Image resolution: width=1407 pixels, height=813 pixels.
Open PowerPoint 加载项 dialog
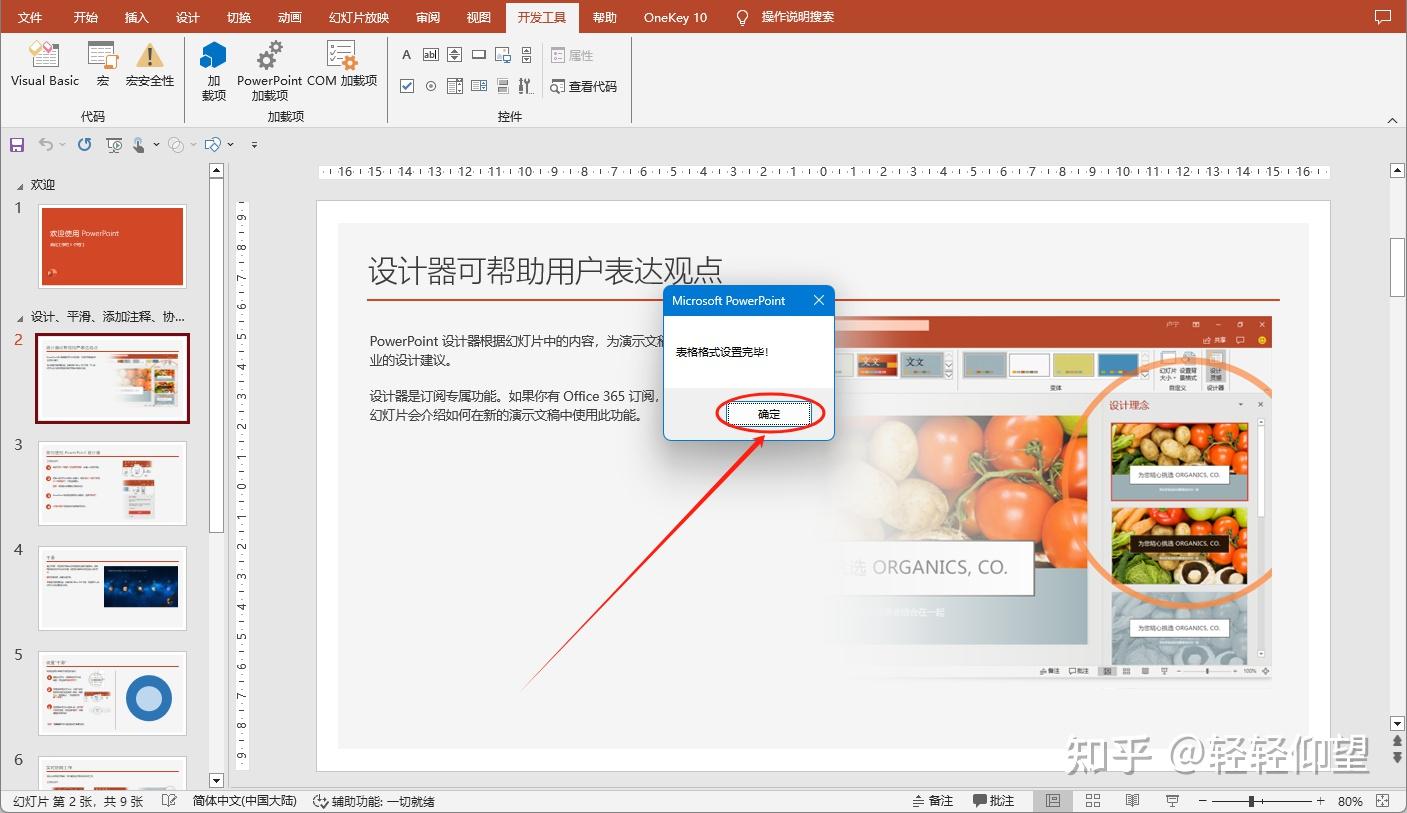tap(269, 70)
